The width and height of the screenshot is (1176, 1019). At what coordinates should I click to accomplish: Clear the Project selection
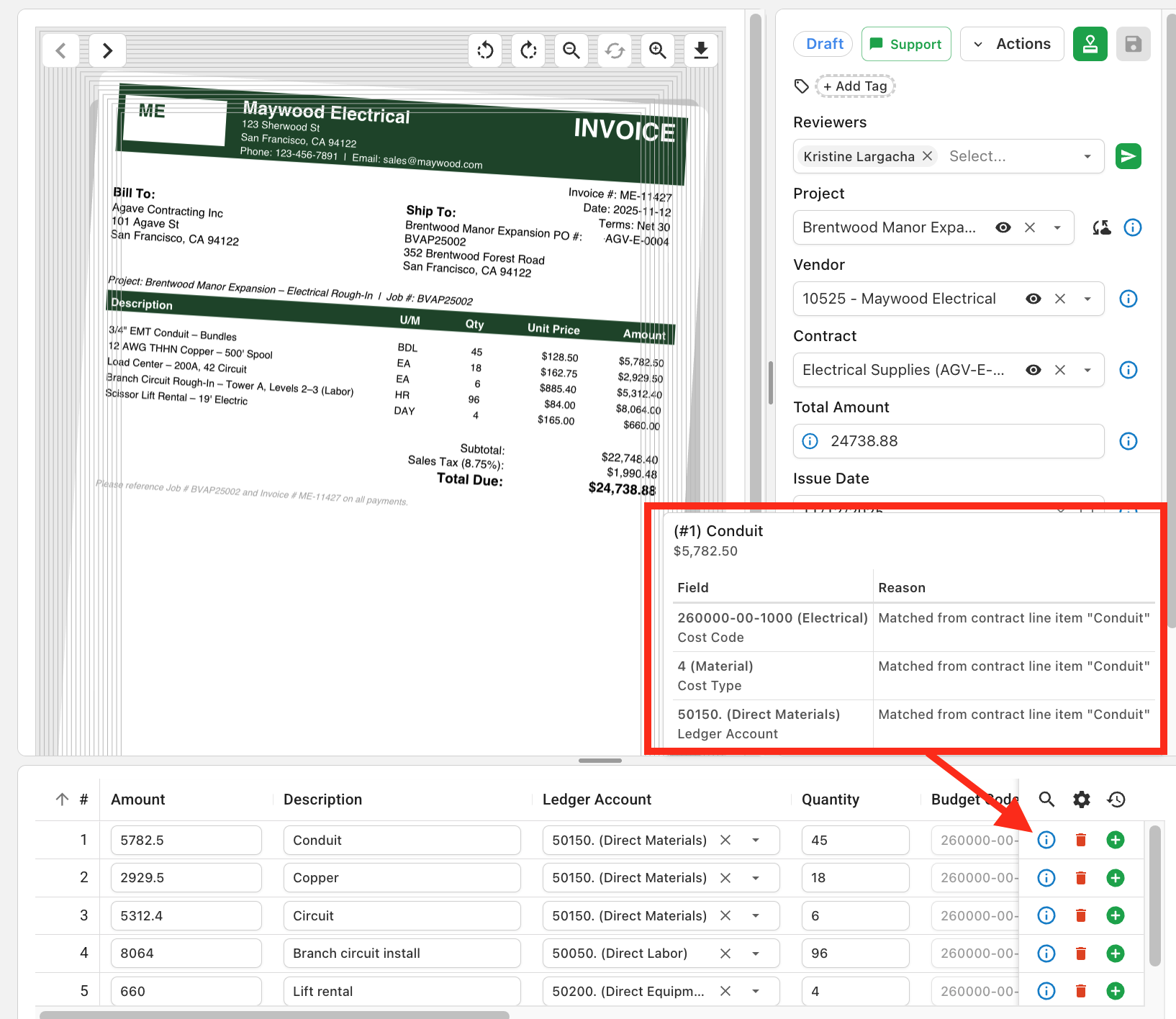tap(1030, 227)
